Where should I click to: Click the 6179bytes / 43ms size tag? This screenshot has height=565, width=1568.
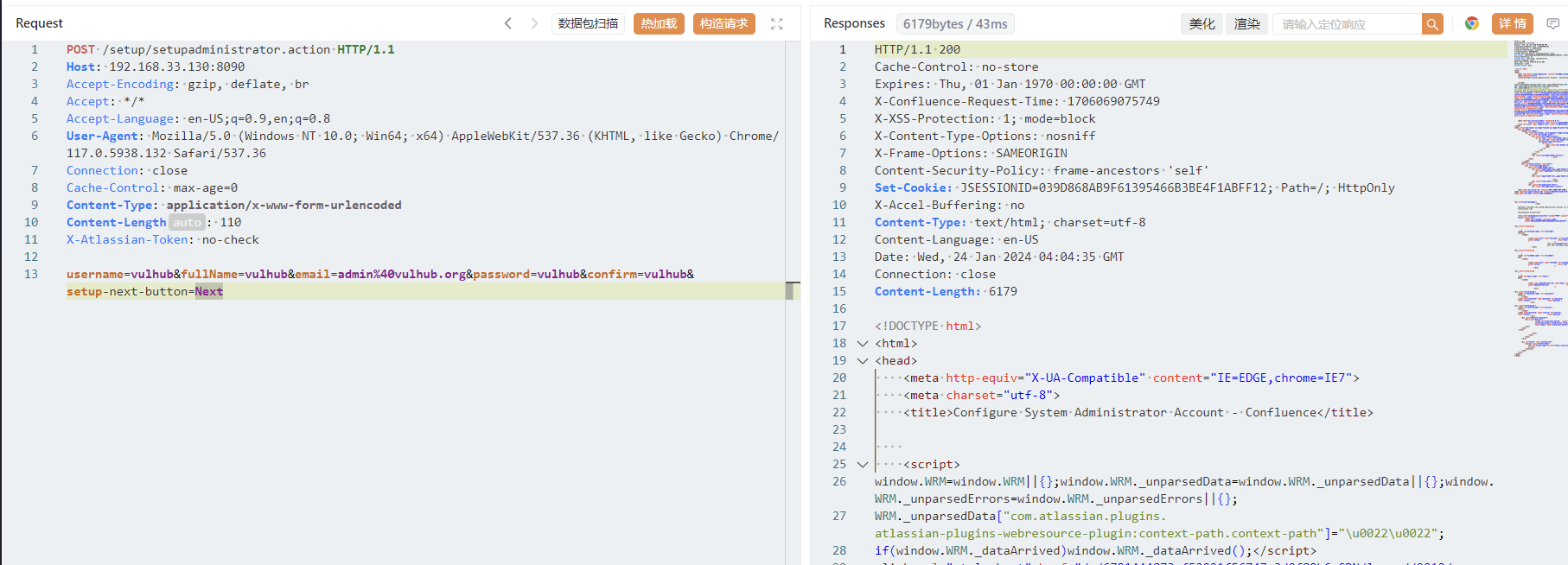coord(954,24)
